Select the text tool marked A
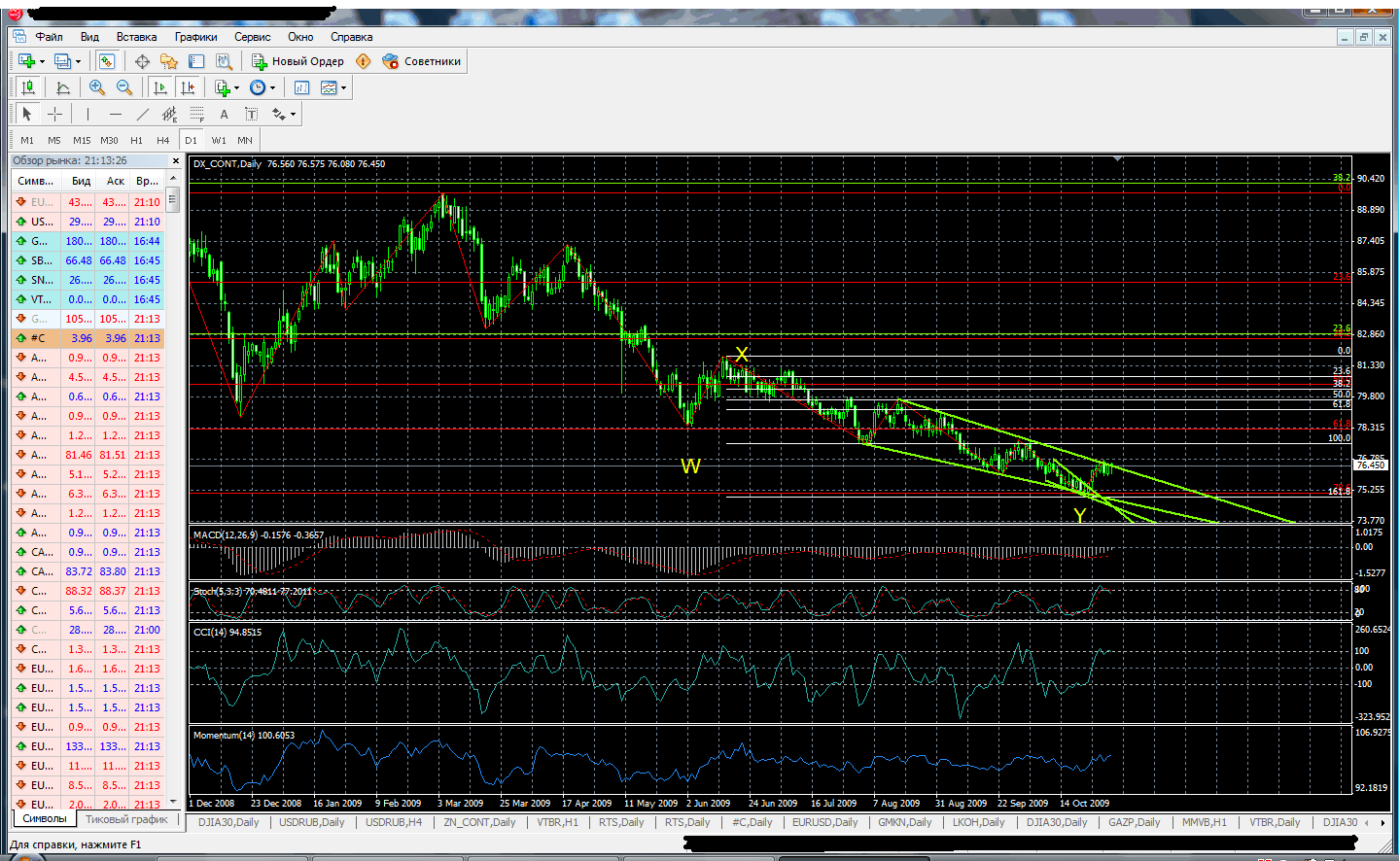The image size is (1400, 861). tap(224, 114)
